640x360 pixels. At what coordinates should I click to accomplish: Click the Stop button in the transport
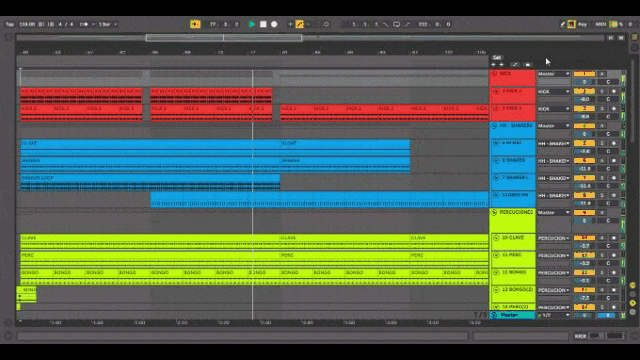click(x=263, y=24)
